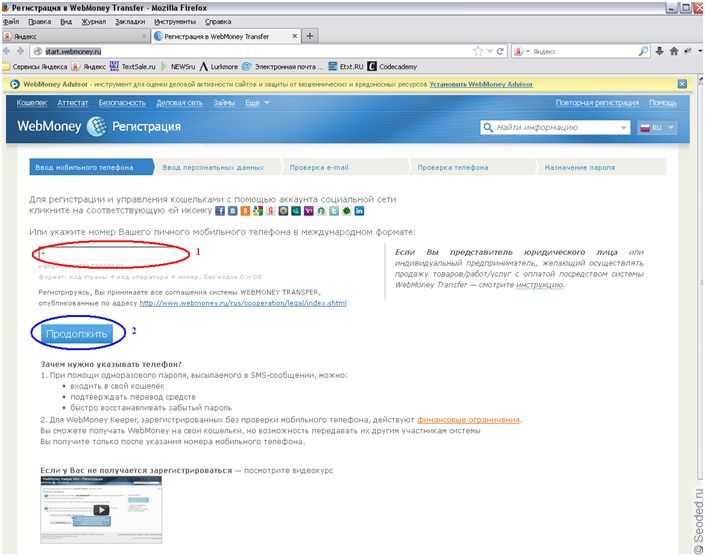Click the VKontakte social network icon
The height and width of the screenshot is (556, 705).
point(232,211)
